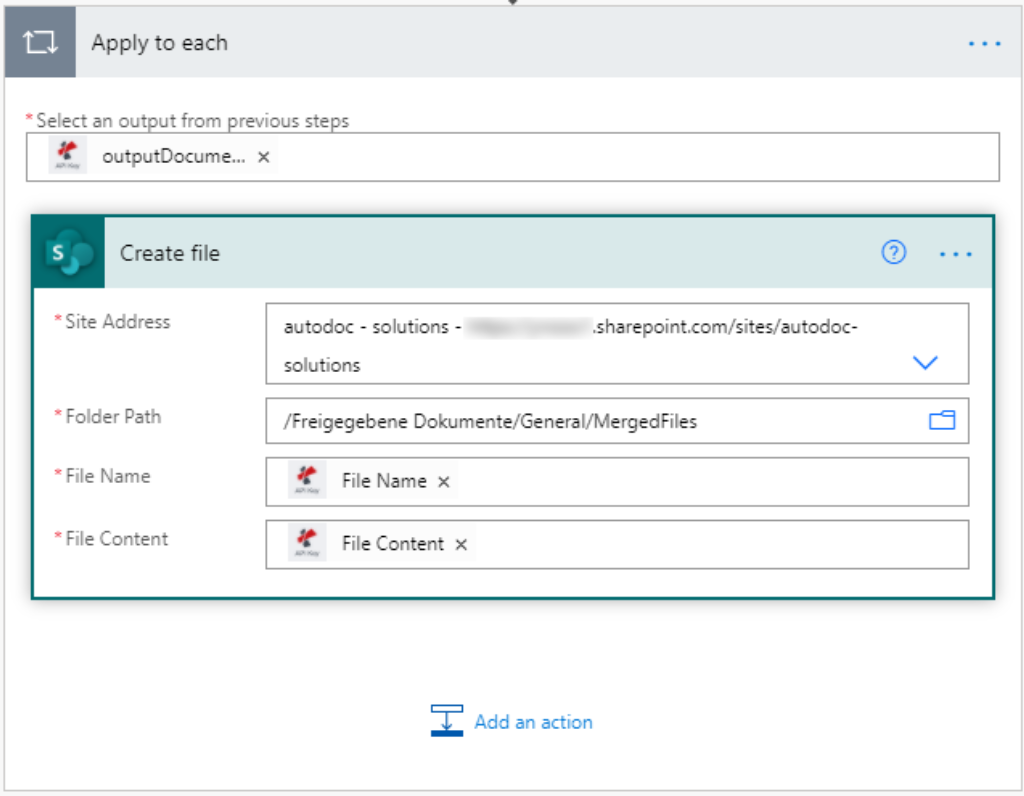
Task: Click the File Name token connector icon
Action: tap(307, 481)
